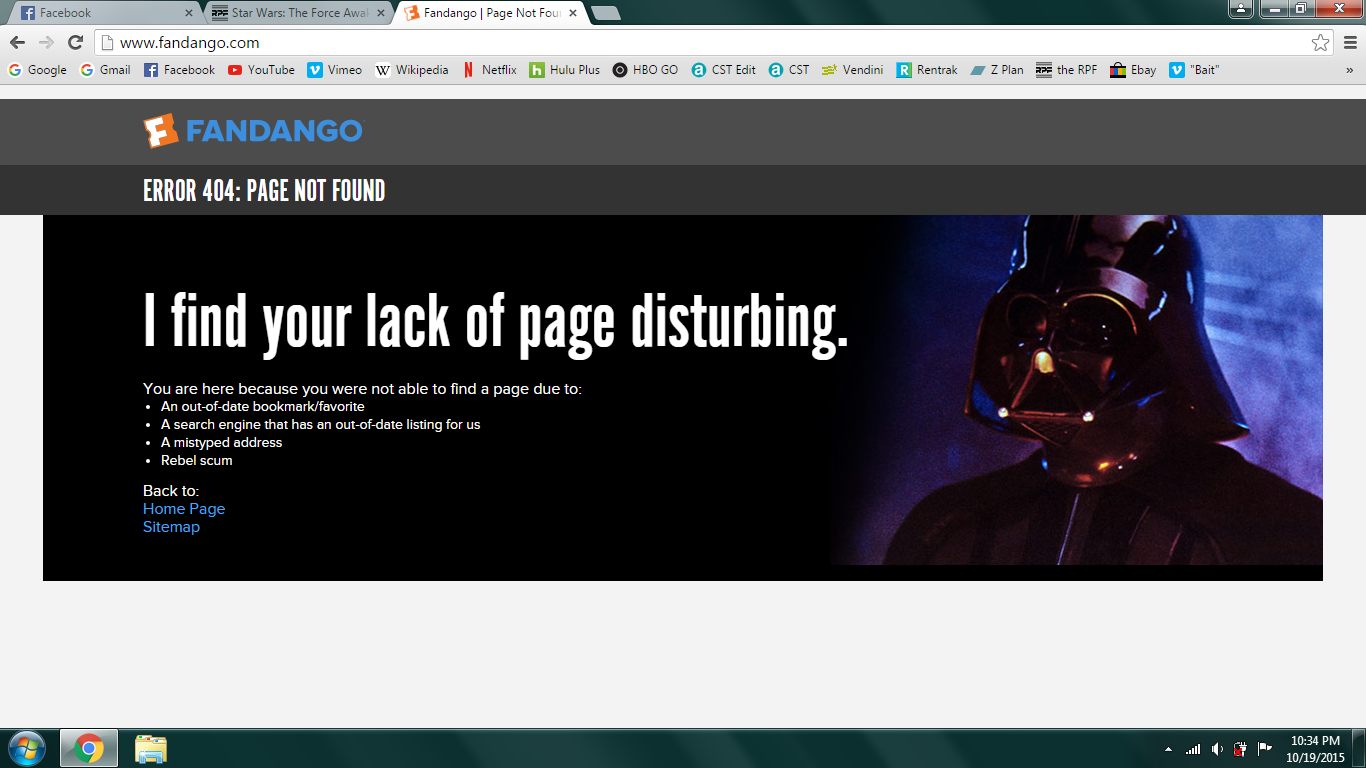Click the Chrome taskbar icon
This screenshot has height=768, width=1366.
point(89,748)
